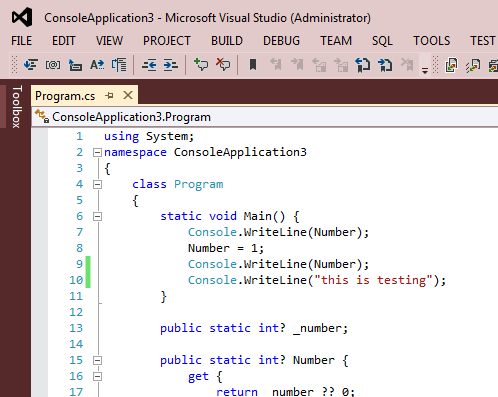Open the DEBUG menu
Screen dimensions: 498x397
tap(281, 41)
